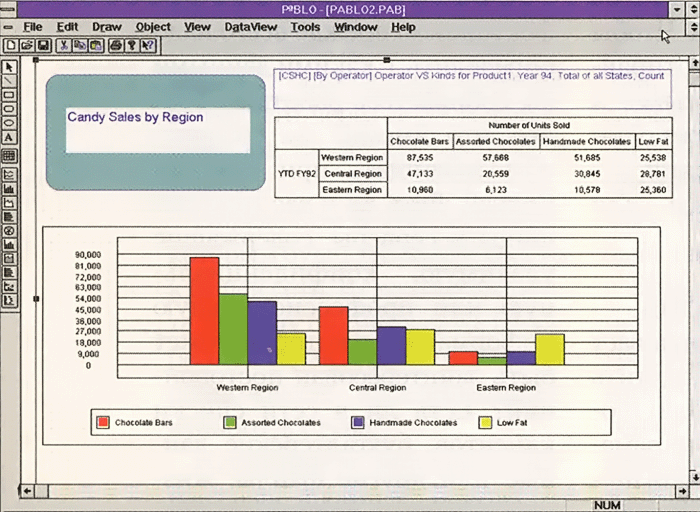This screenshot has height=512, width=700.
Task: Click the Cut scissors icon
Action: tap(63, 45)
